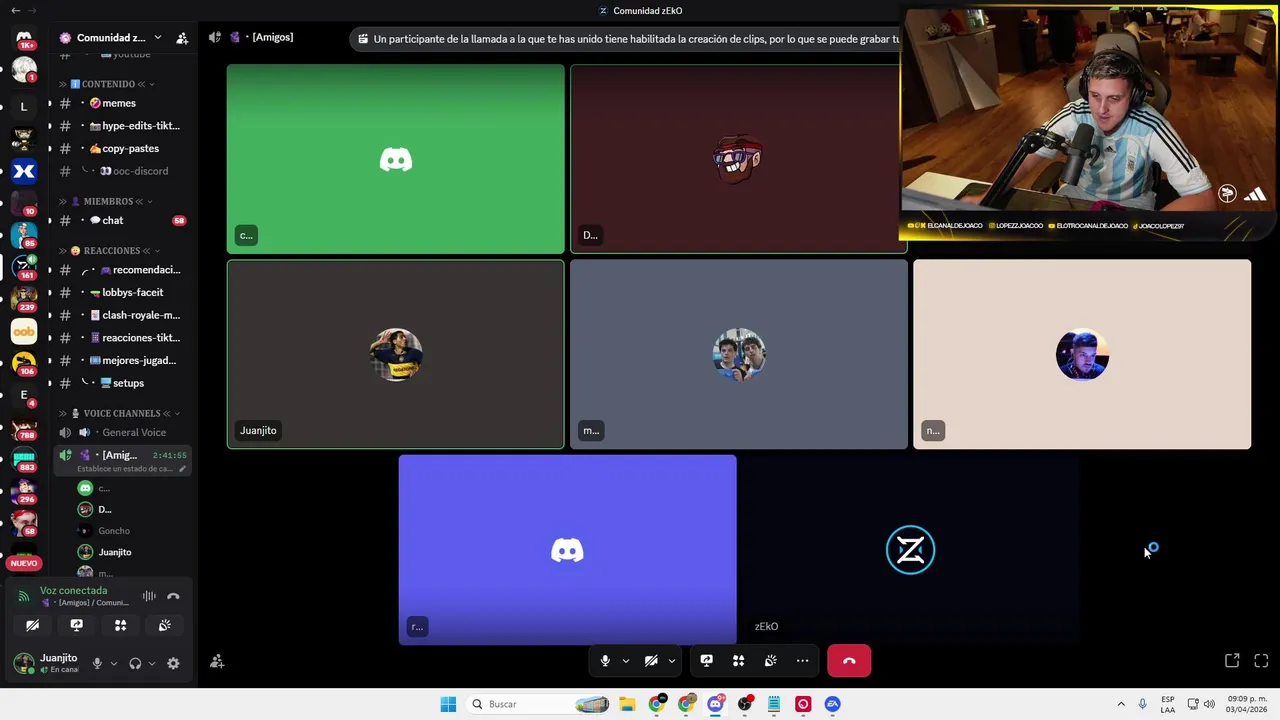Collapse the MIEMBROS category
Viewport: 1280px width, 720px height.
109,201
